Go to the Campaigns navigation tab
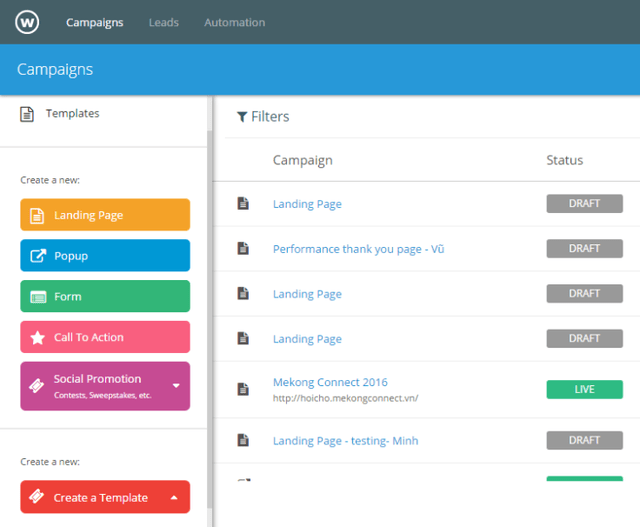The image size is (640, 527). pyautogui.click(x=95, y=22)
